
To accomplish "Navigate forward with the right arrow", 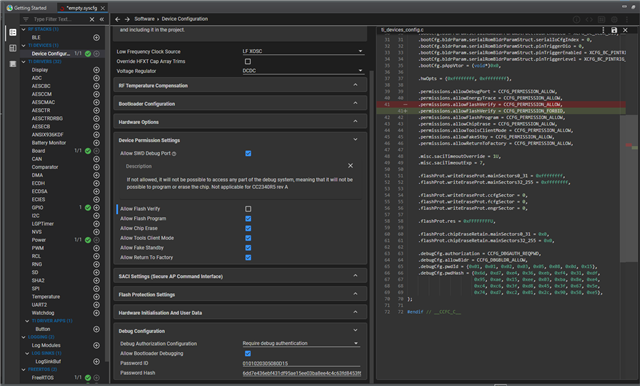I will [127, 19].
